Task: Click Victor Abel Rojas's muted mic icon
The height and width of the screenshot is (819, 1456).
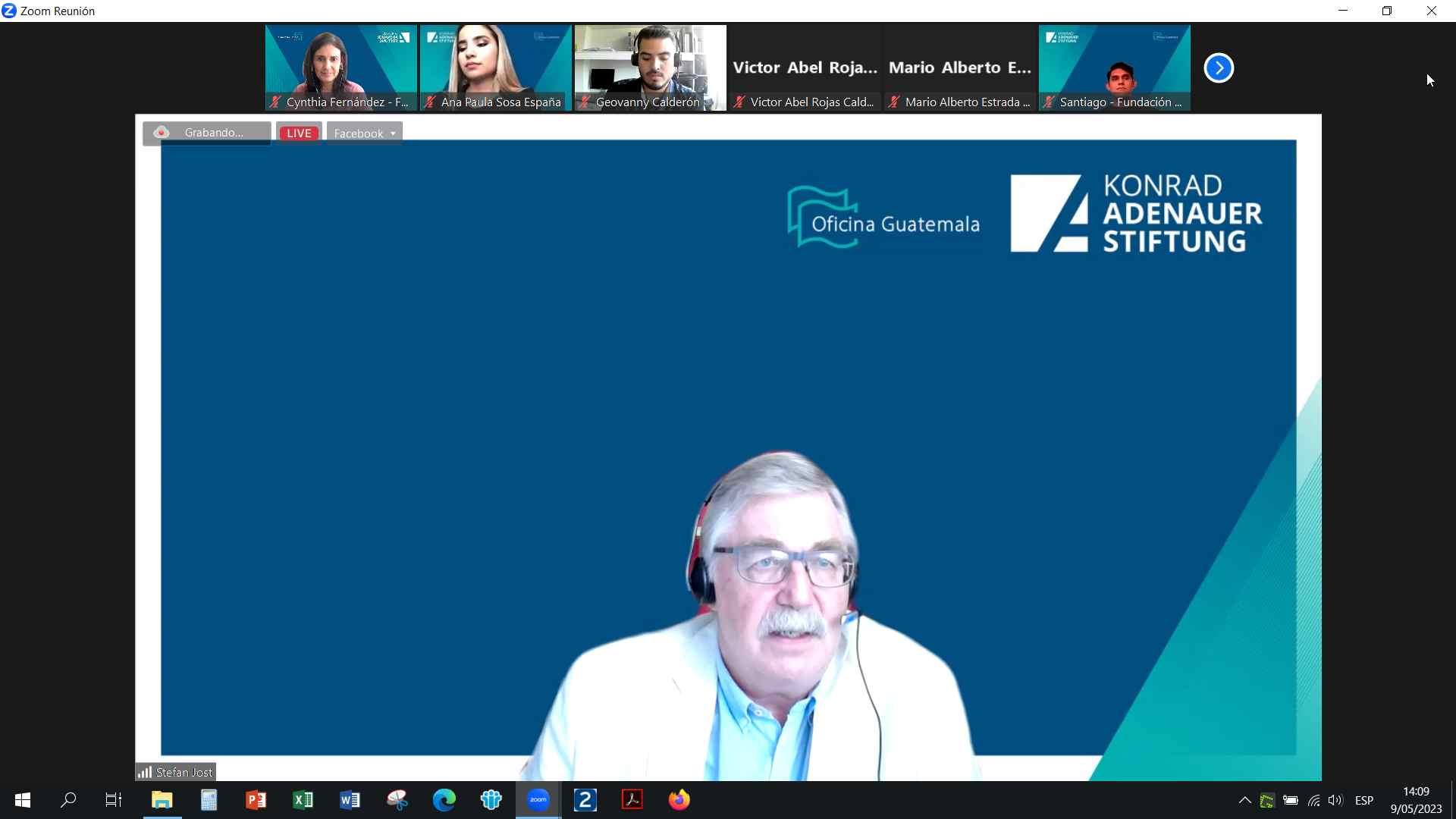Action: [x=739, y=102]
